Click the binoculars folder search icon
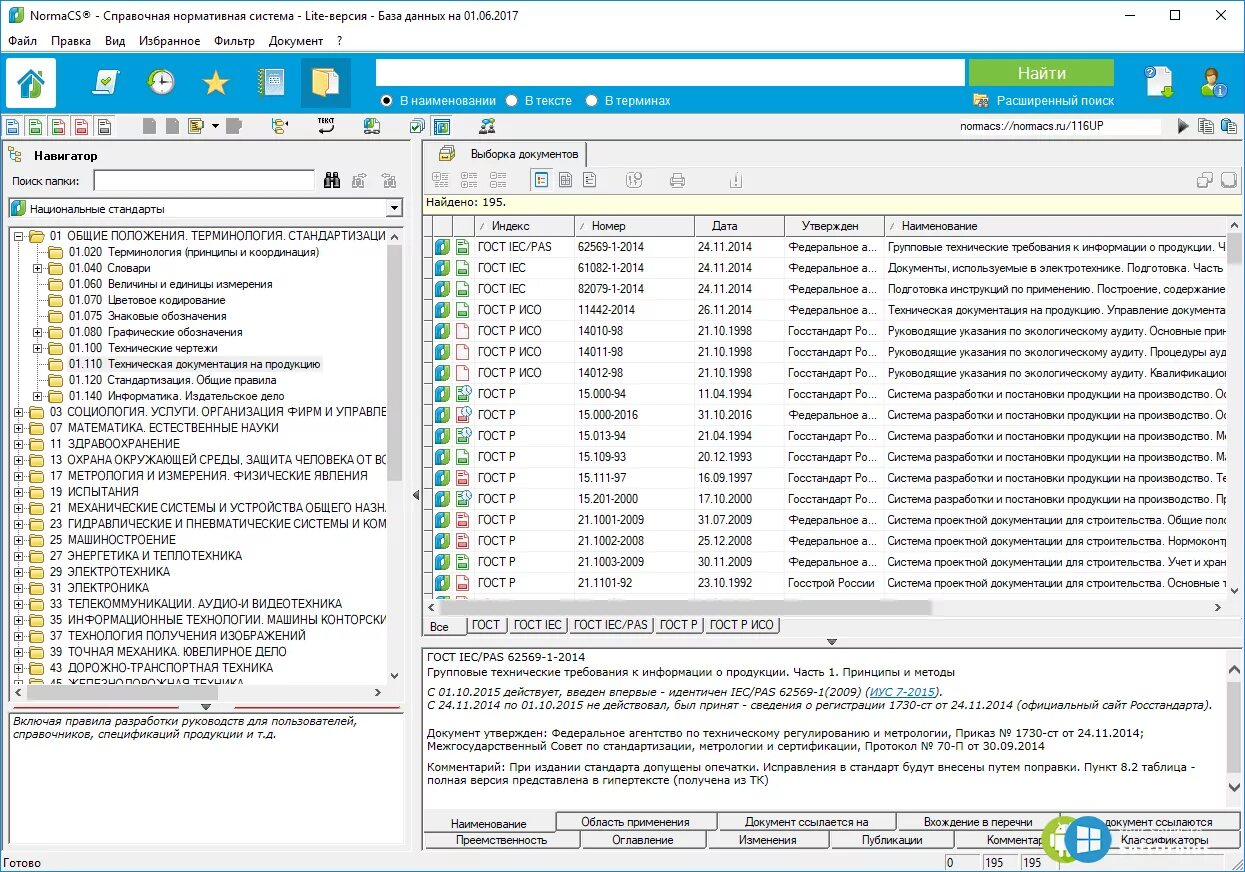The image size is (1245, 872). click(x=332, y=181)
